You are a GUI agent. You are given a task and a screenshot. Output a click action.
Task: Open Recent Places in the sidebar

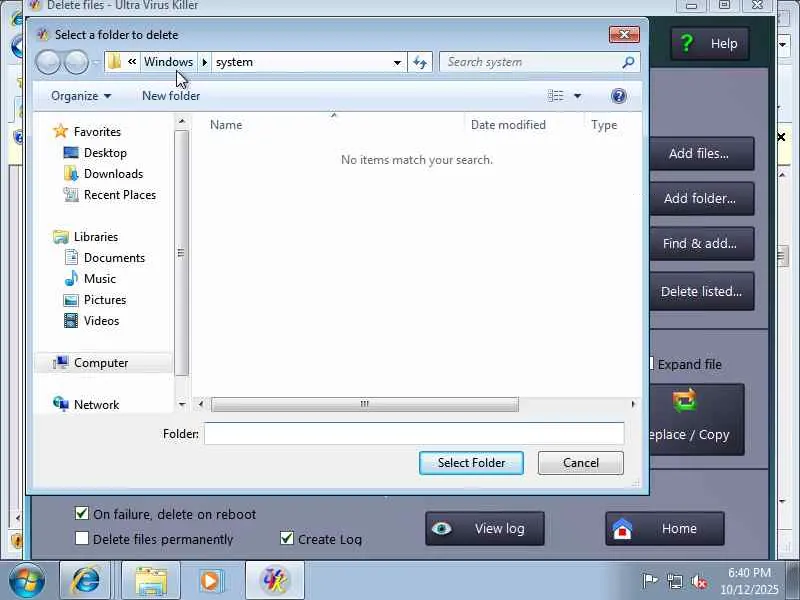tap(120, 194)
